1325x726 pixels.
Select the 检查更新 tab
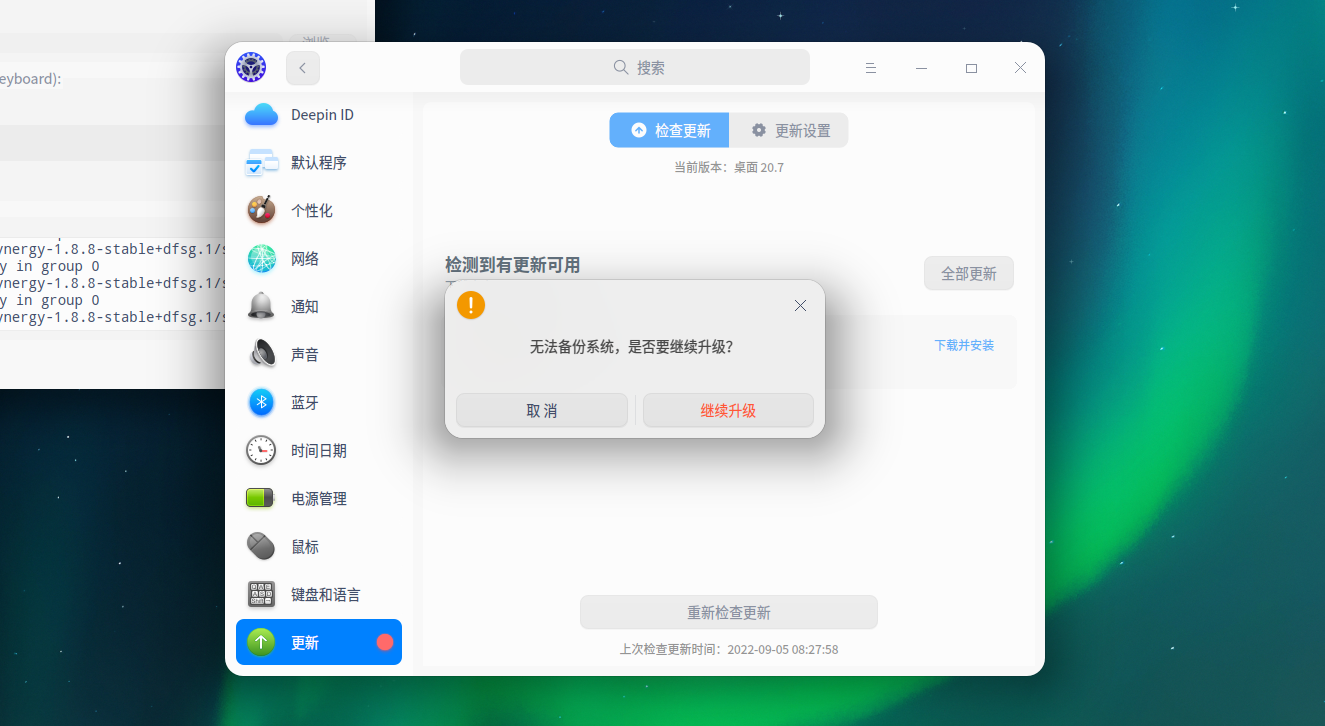pos(668,130)
